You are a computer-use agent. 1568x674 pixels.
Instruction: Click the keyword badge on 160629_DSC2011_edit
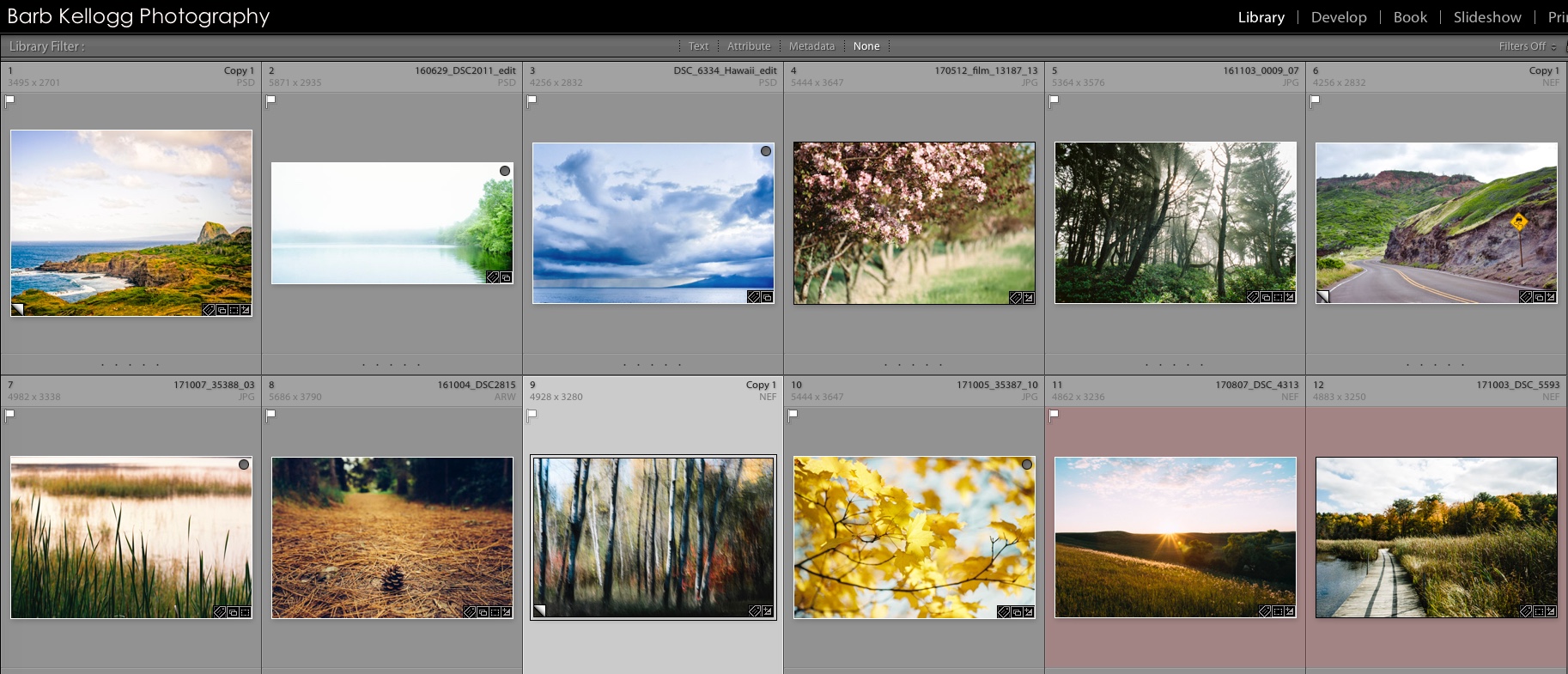493,277
